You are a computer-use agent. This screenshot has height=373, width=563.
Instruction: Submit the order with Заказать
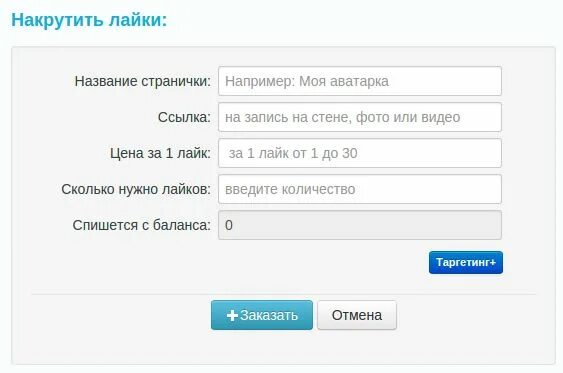coord(262,315)
